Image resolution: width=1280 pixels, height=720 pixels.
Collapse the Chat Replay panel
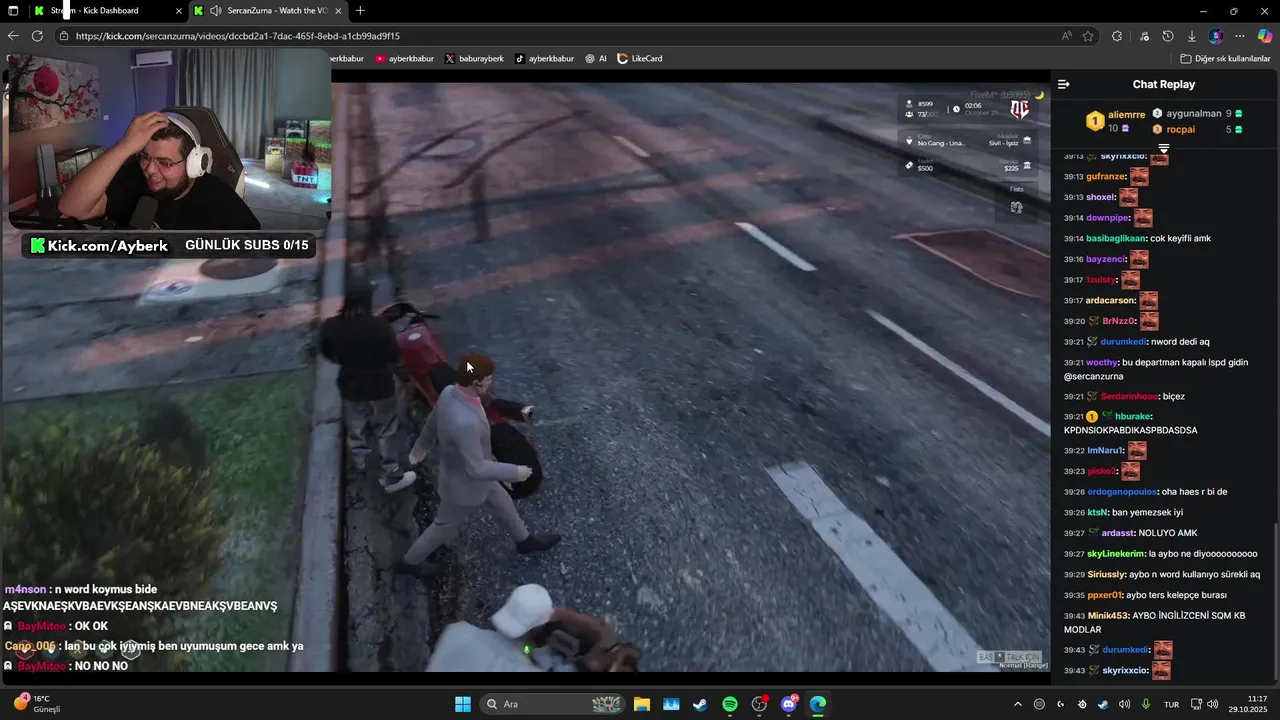tap(1064, 84)
